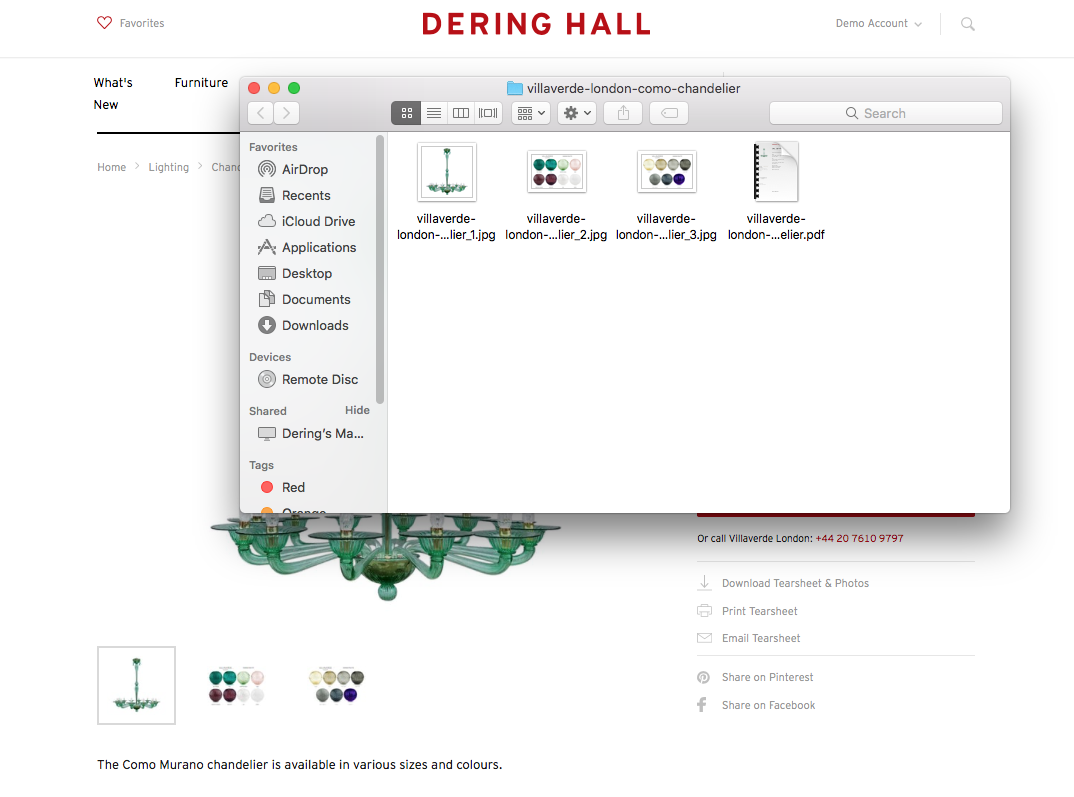Open the Furniture menu
The width and height of the screenshot is (1074, 797).
(x=201, y=82)
